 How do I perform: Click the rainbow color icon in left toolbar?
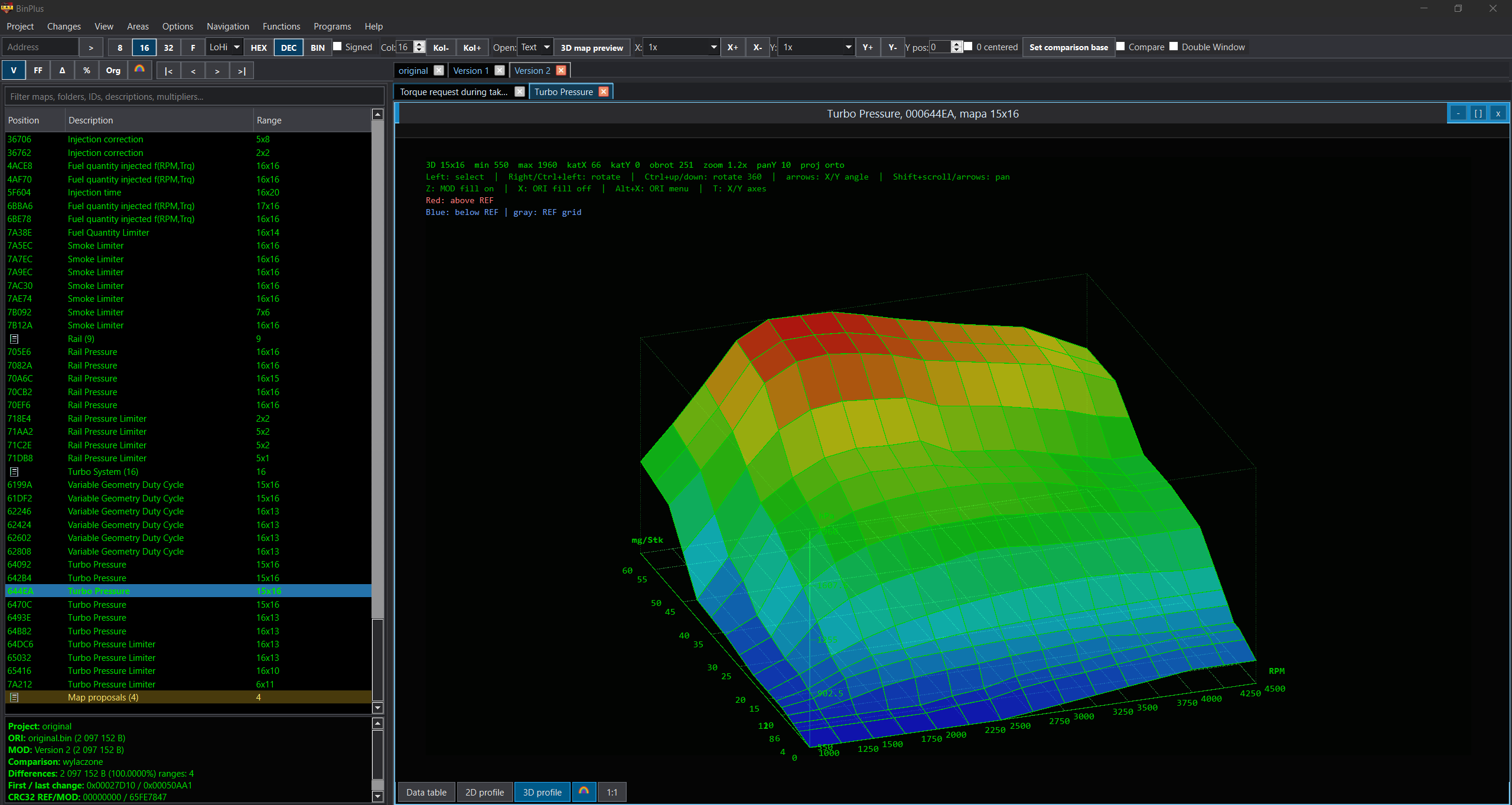click(x=139, y=70)
